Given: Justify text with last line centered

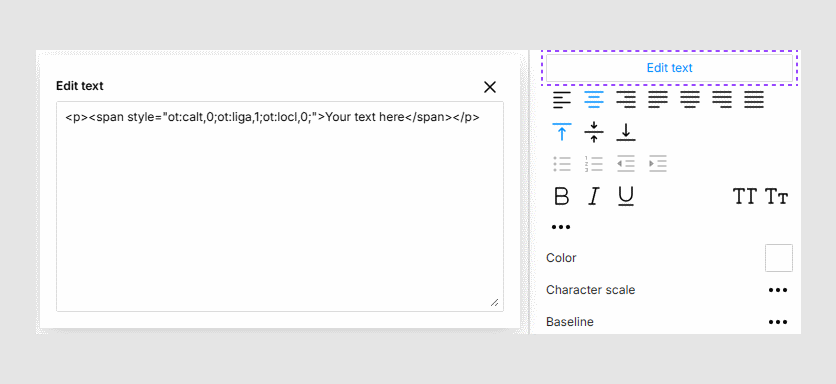Looking at the screenshot, I should pos(690,100).
